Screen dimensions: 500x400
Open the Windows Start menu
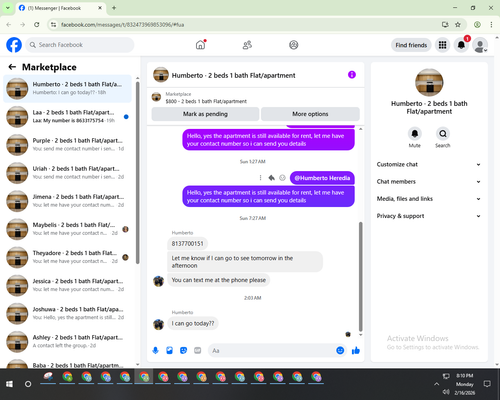click(9, 384)
